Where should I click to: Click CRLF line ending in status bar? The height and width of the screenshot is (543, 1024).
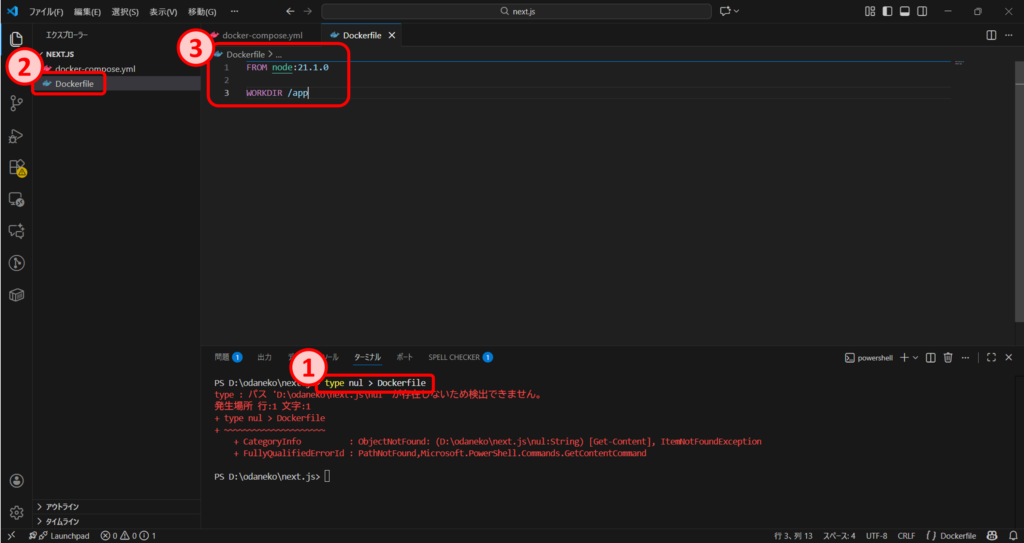(x=906, y=536)
